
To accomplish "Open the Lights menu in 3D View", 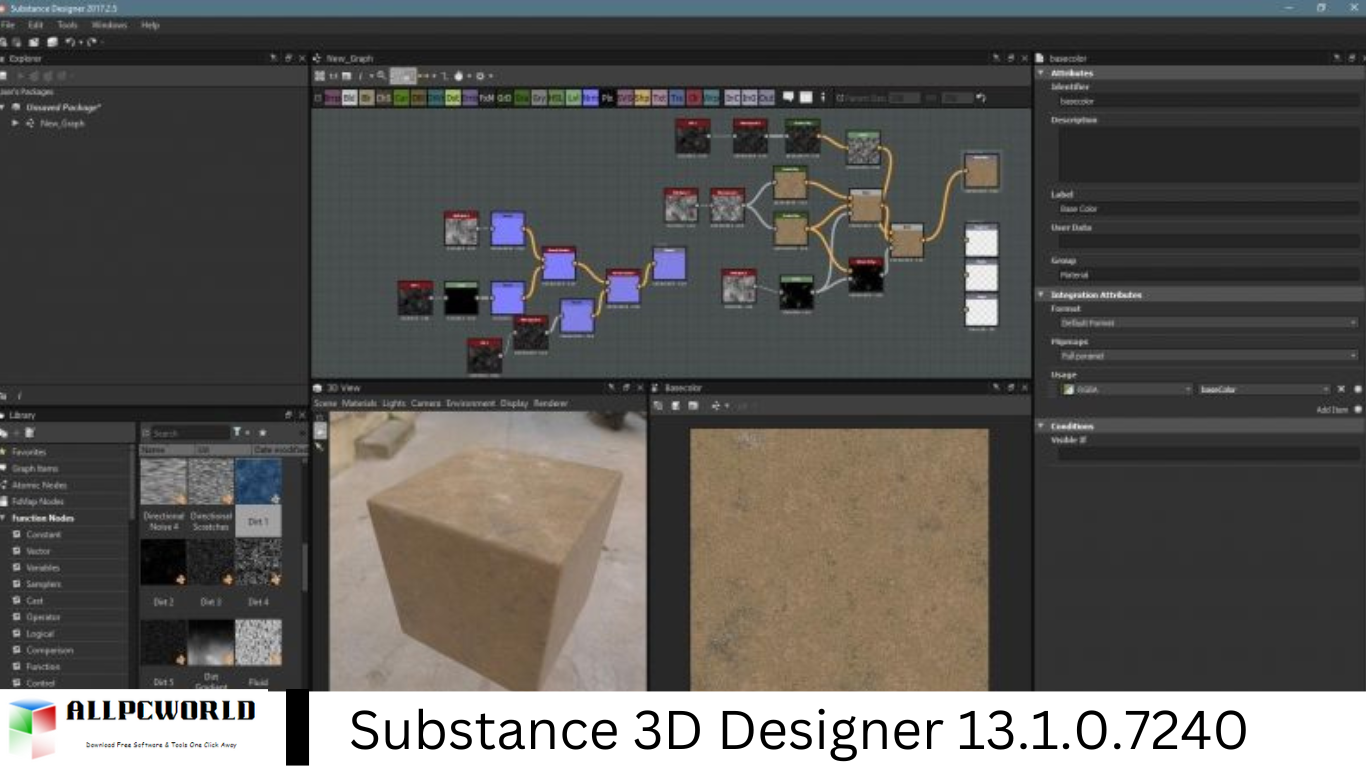I will coord(394,403).
